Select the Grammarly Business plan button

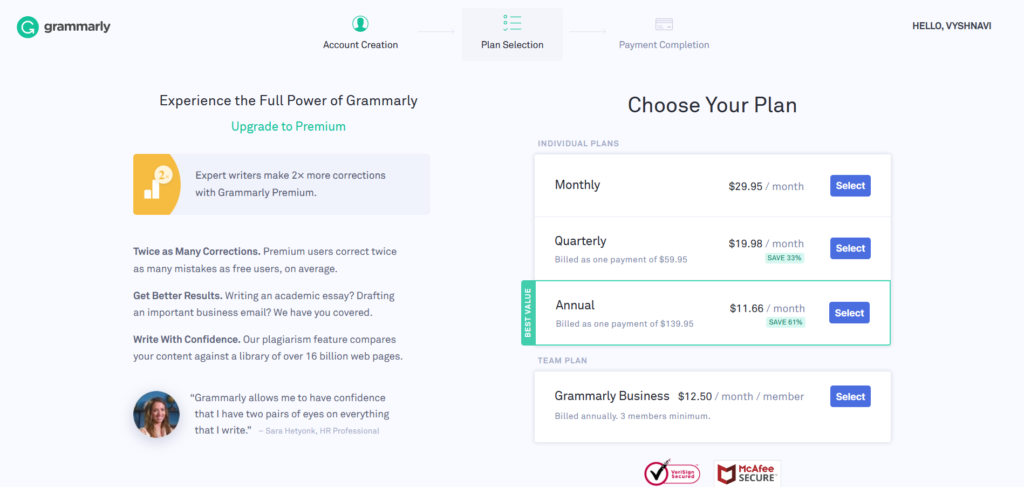(850, 396)
